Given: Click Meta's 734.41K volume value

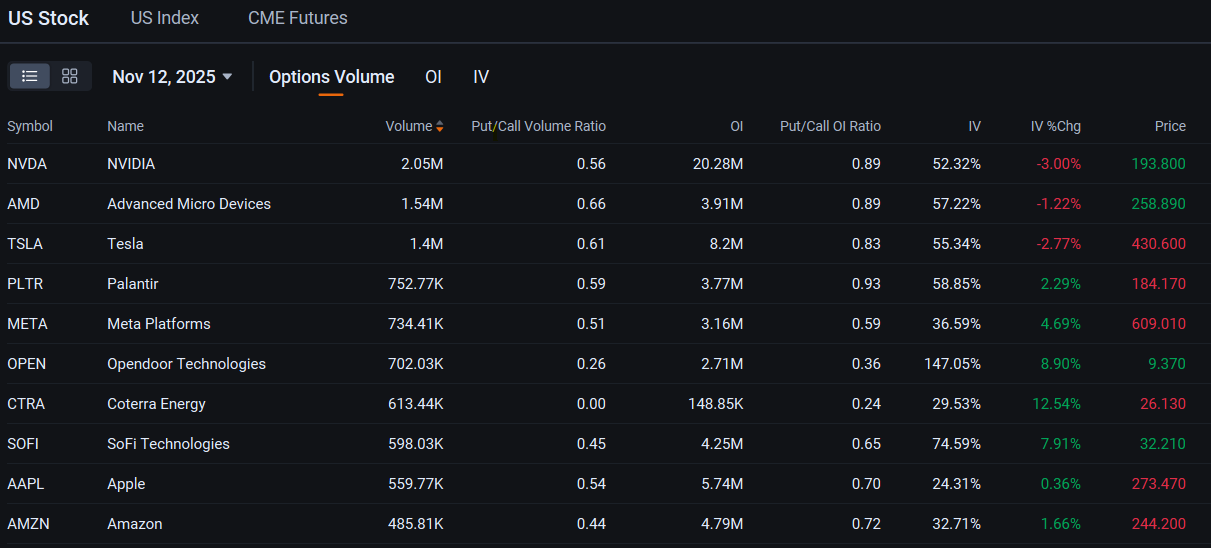Looking at the screenshot, I should (416, 324).
